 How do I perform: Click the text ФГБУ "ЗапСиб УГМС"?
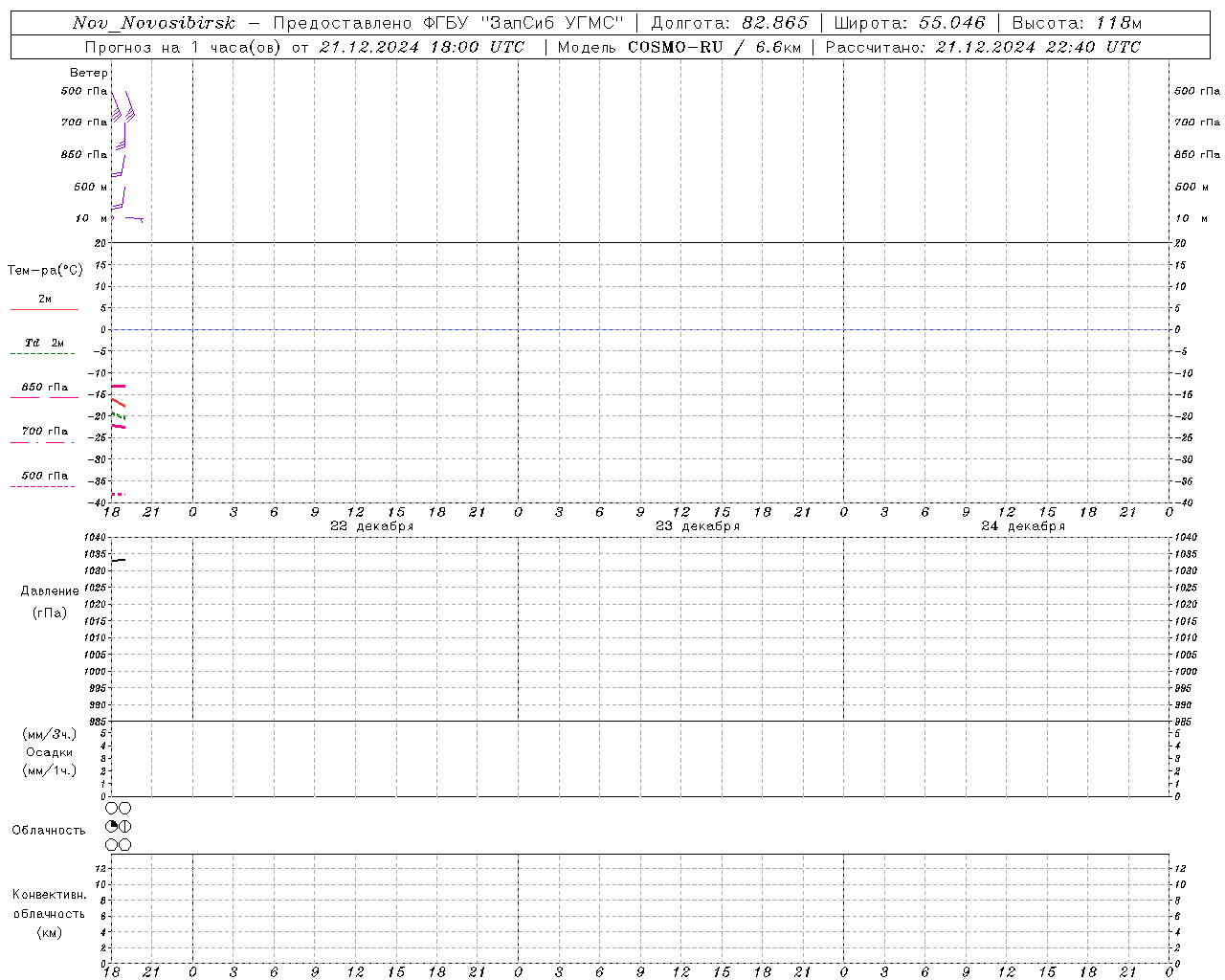coord(523,23)
